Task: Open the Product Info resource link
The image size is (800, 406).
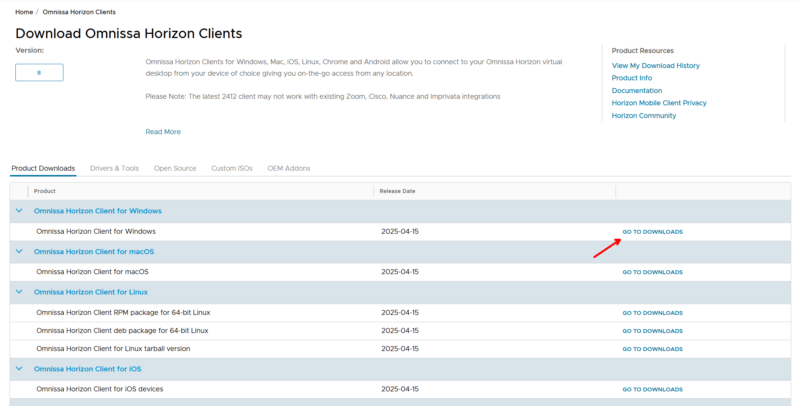Action: (x=632, y=78)
